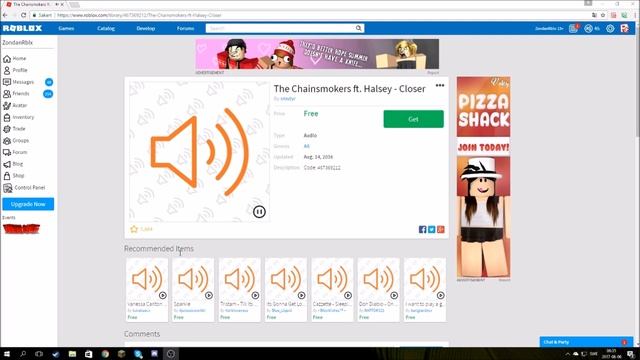Click the Robux balance icon
This screenshot has height=360, width=640.
588,29
